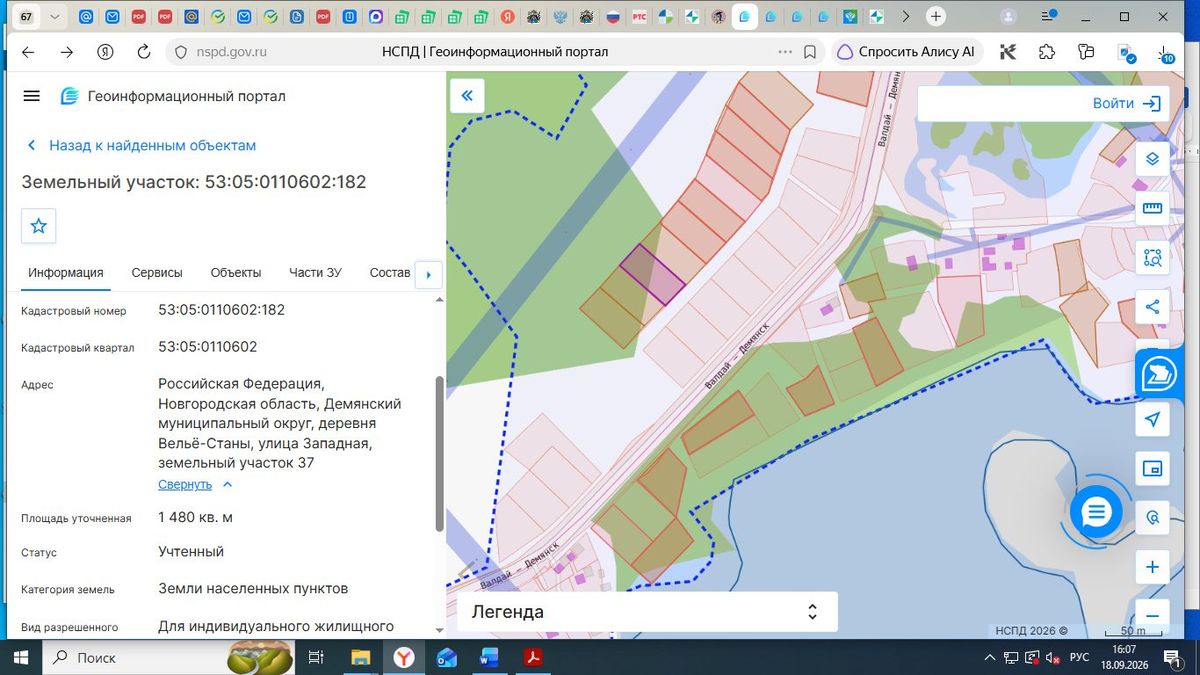Open a new browser tab
Viewport: 1200px width, 675px height.
[936, 17]
